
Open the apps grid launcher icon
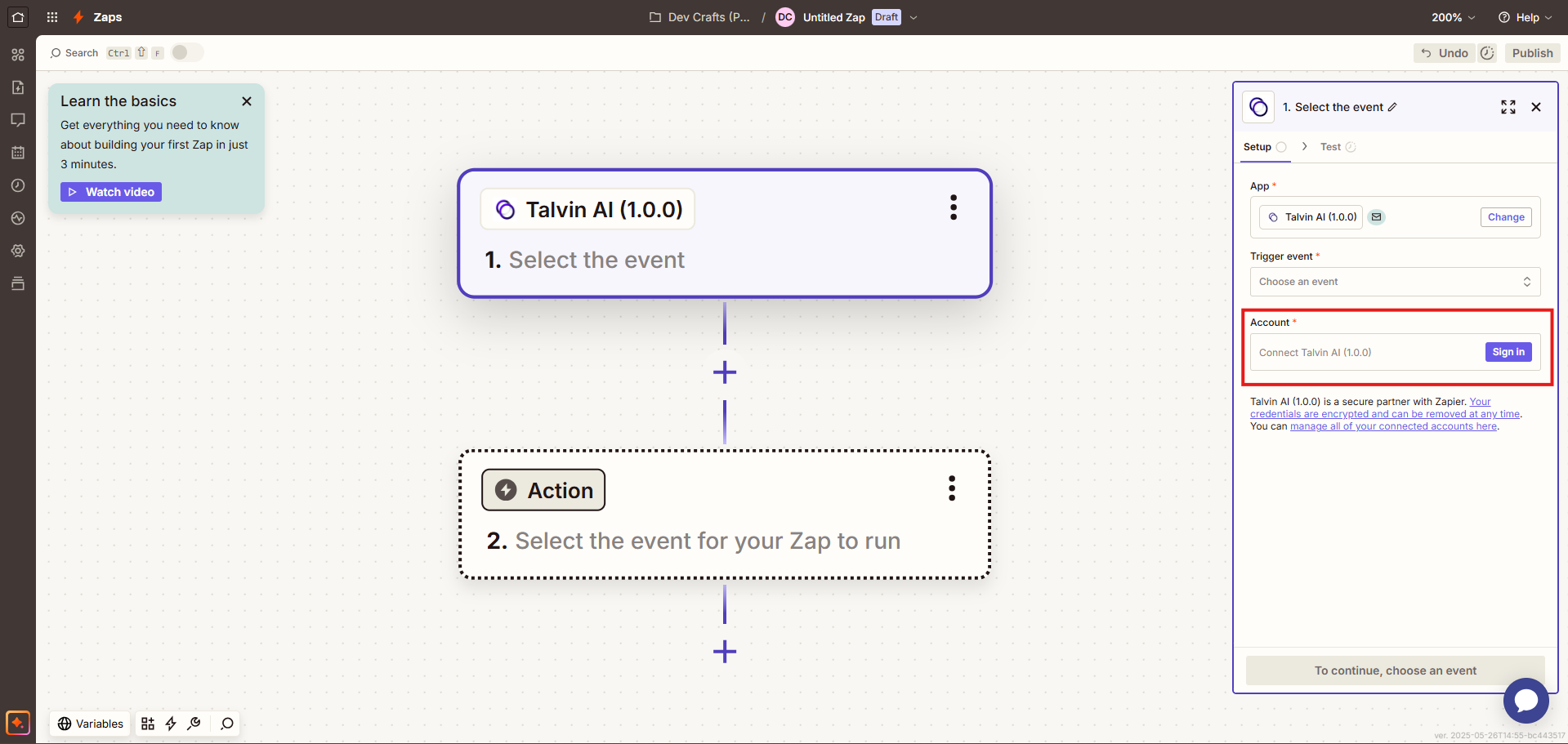[52, 17]
